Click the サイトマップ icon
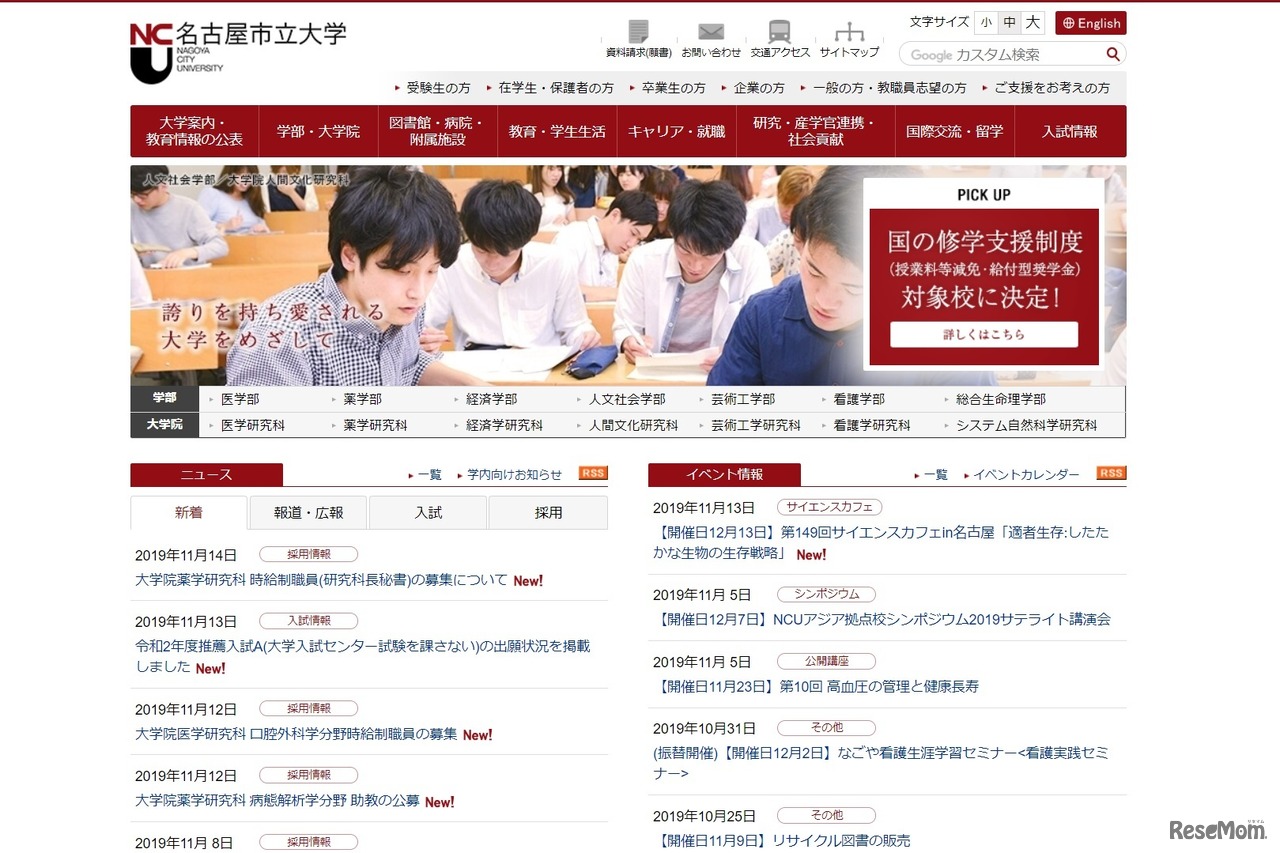Image resolution: width=1280 pixels, height=853 pixels. 848,31
